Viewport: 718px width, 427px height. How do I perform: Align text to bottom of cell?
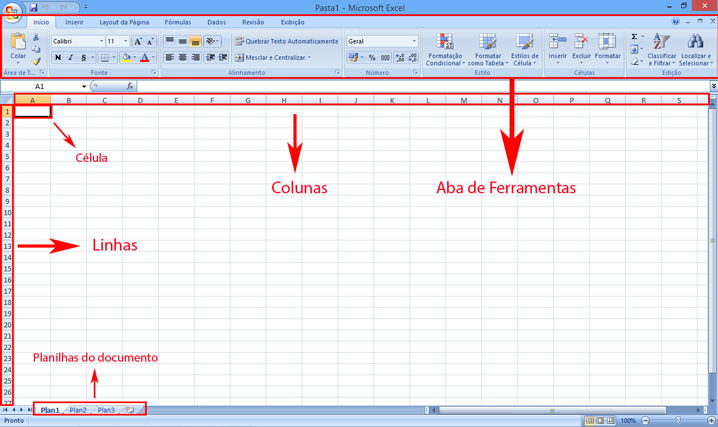(x=195, y=41)
